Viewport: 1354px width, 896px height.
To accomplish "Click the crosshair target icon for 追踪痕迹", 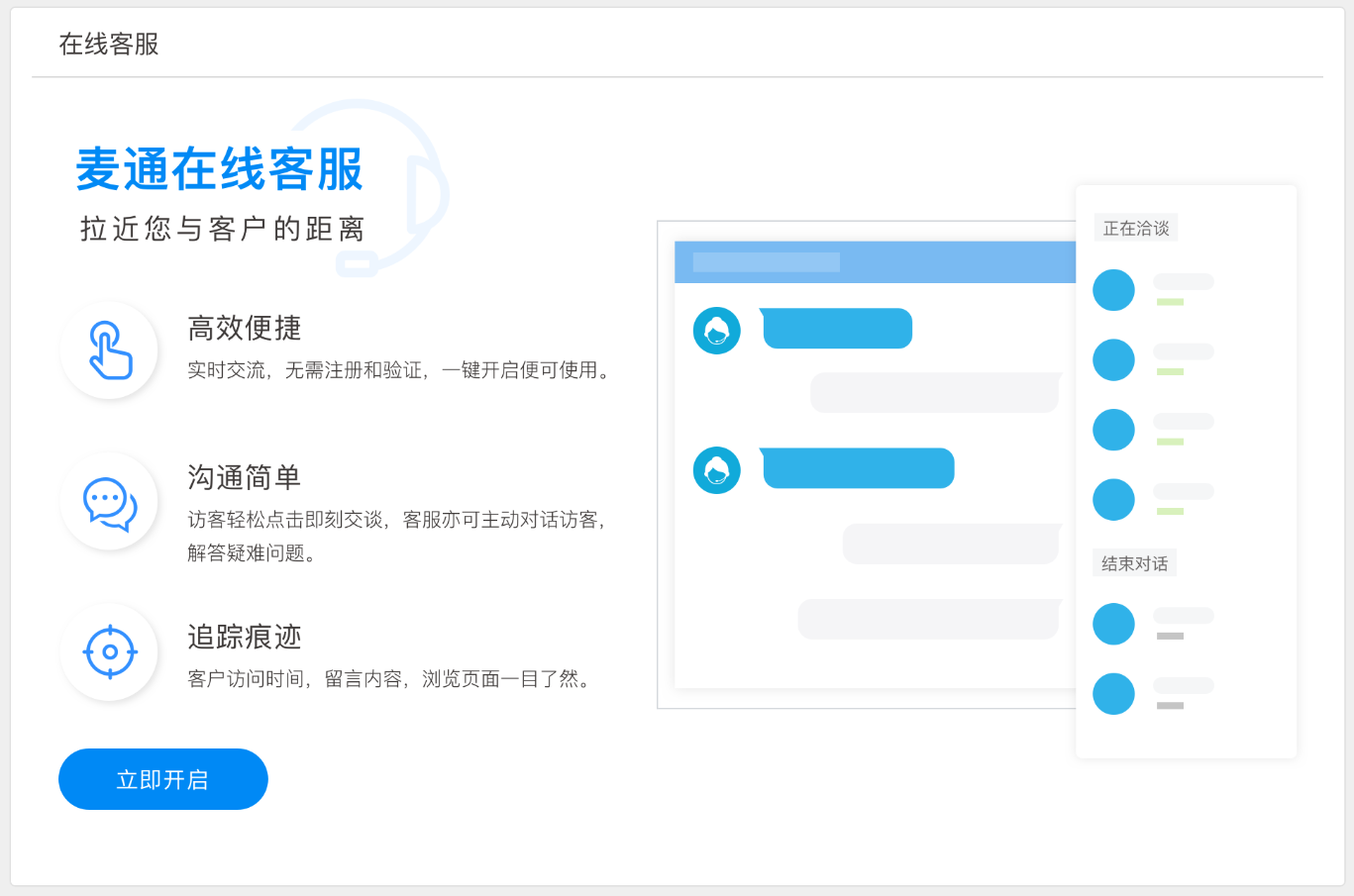I will 110,652.
